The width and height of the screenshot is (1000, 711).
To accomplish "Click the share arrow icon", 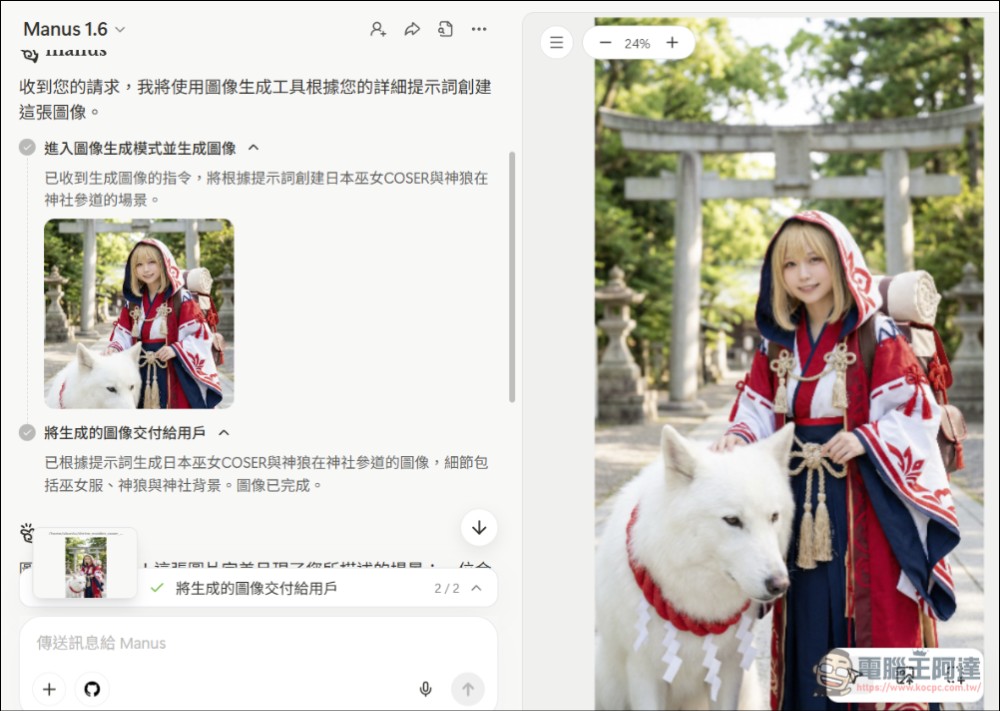I will (412, 29).
